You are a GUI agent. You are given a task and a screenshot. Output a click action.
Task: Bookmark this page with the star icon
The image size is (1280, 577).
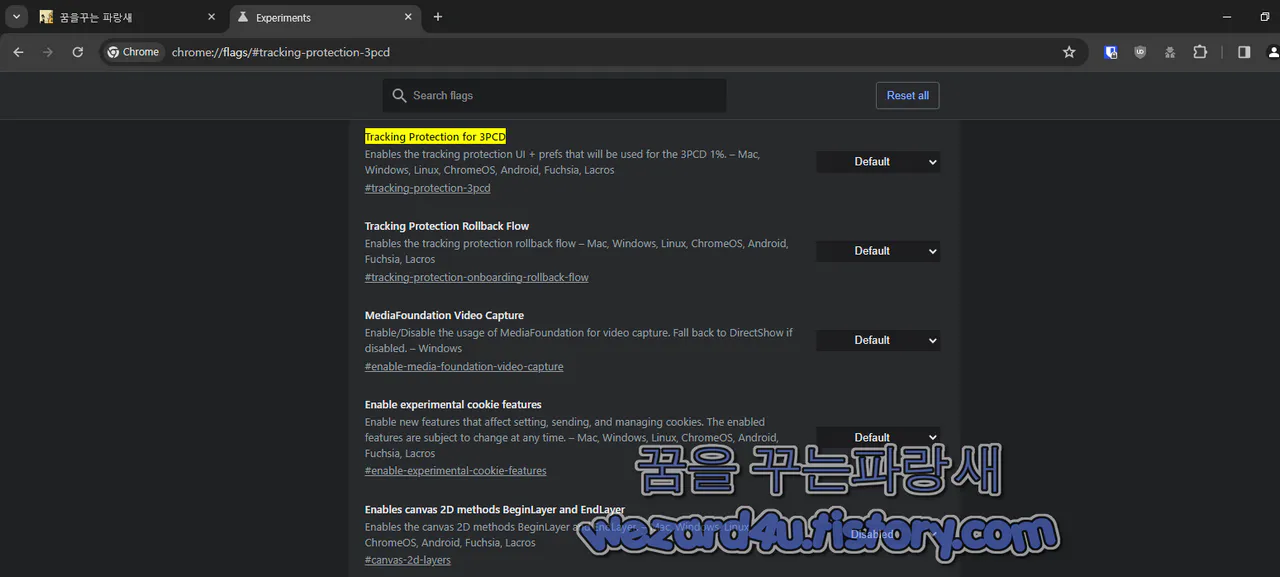1069,52
